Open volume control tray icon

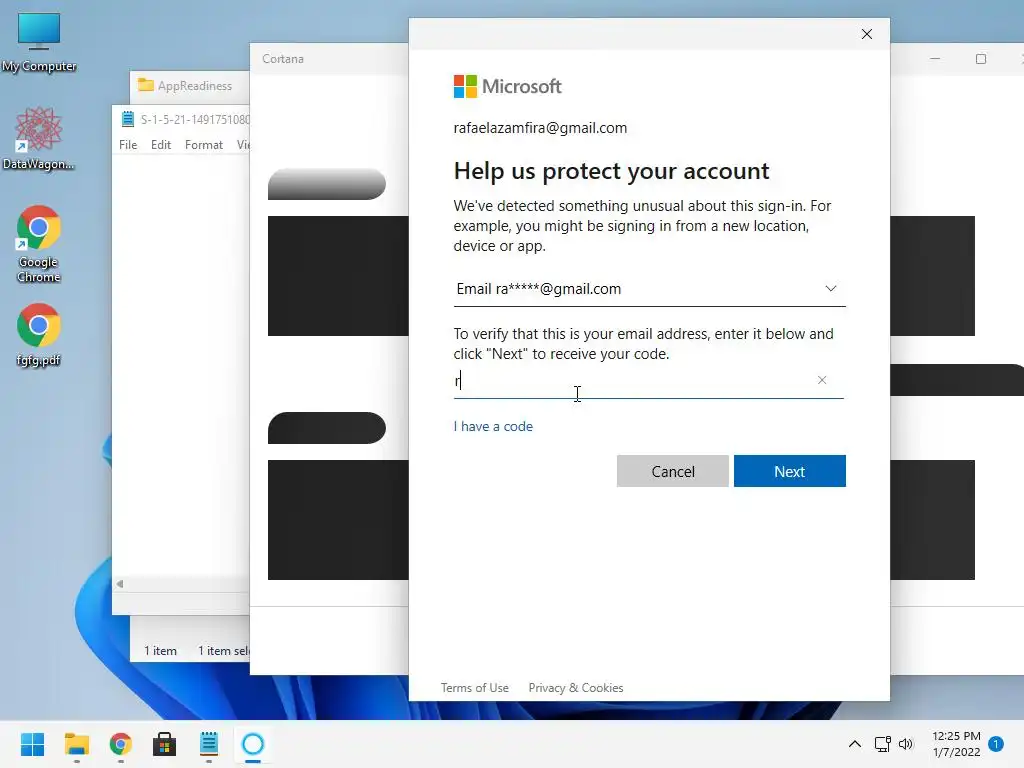click(906, 744)
